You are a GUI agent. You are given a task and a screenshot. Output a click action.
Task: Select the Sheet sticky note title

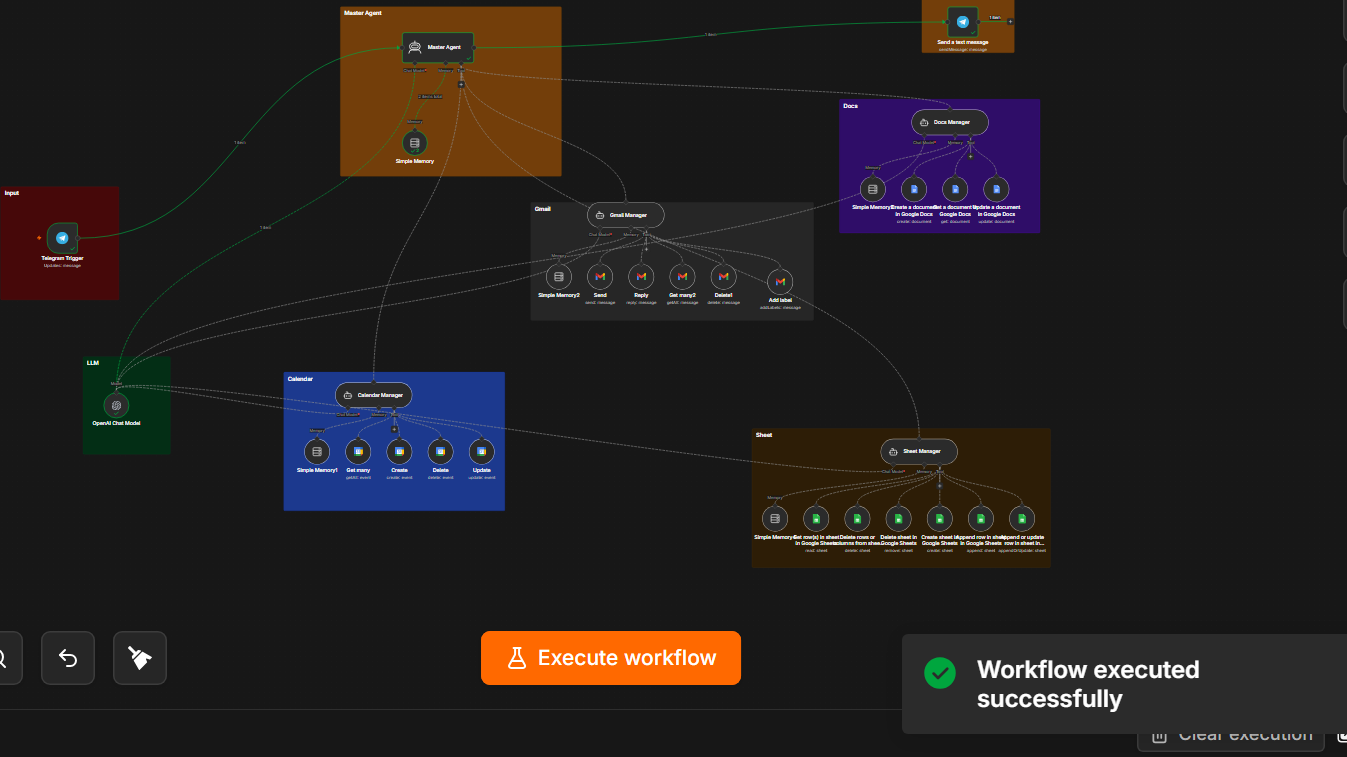(764, 435)
